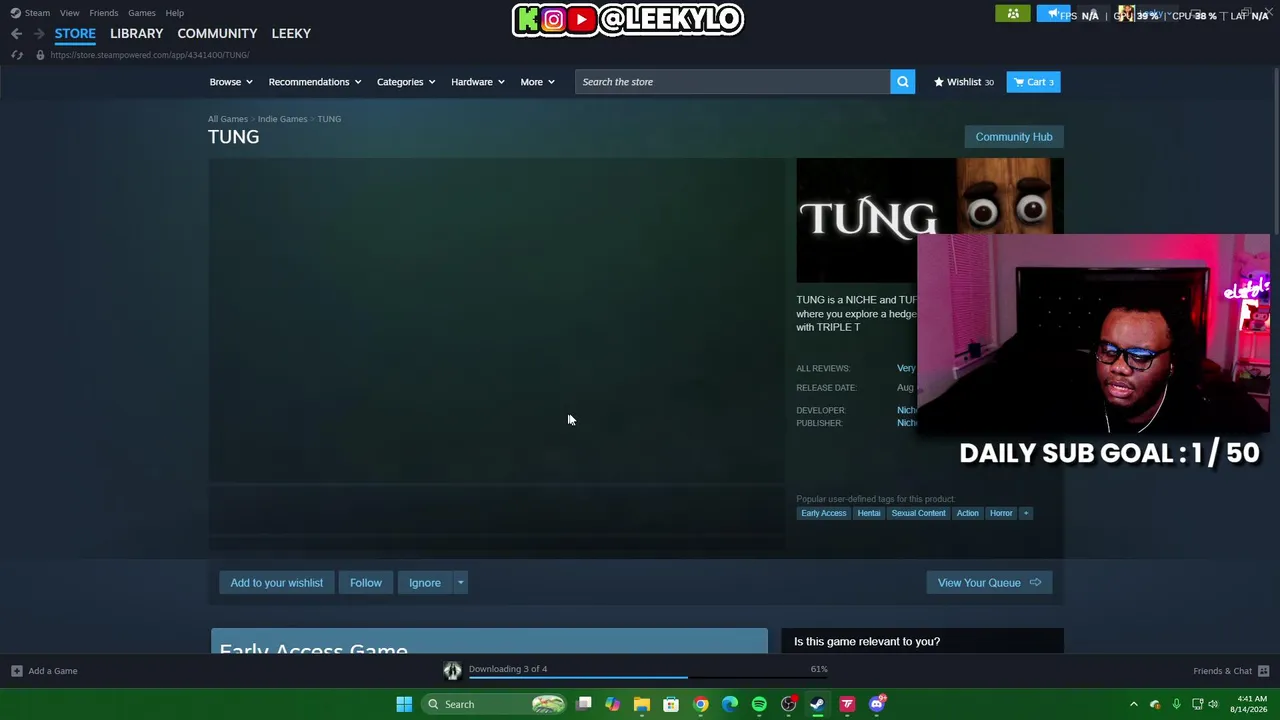Open the red TP app on the taskbar
This screenshot has height=720, width=1280.
pyautogui.click(x=847, y=704)
